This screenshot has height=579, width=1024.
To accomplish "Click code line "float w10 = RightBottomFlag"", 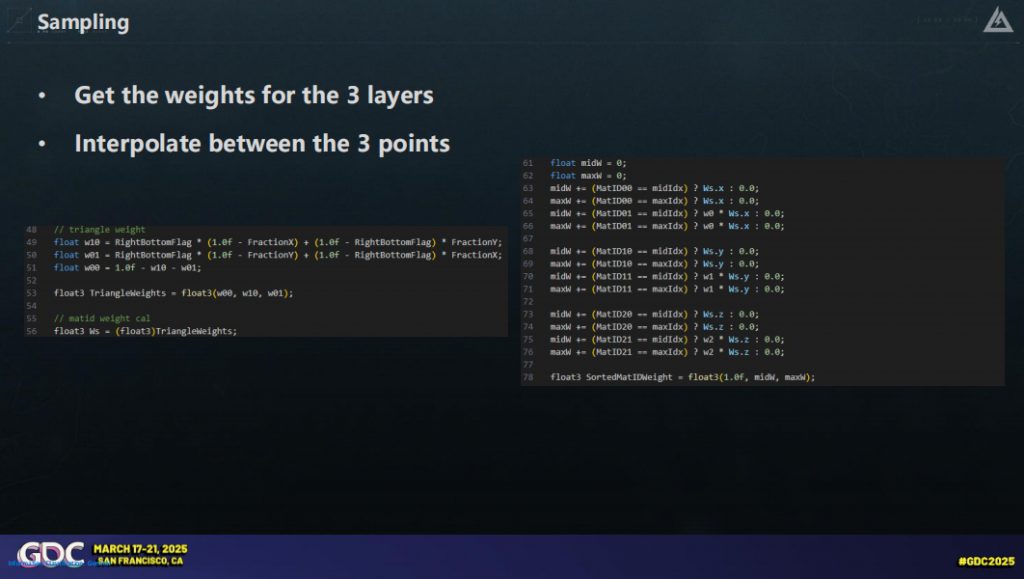I will tap(278, 242).
